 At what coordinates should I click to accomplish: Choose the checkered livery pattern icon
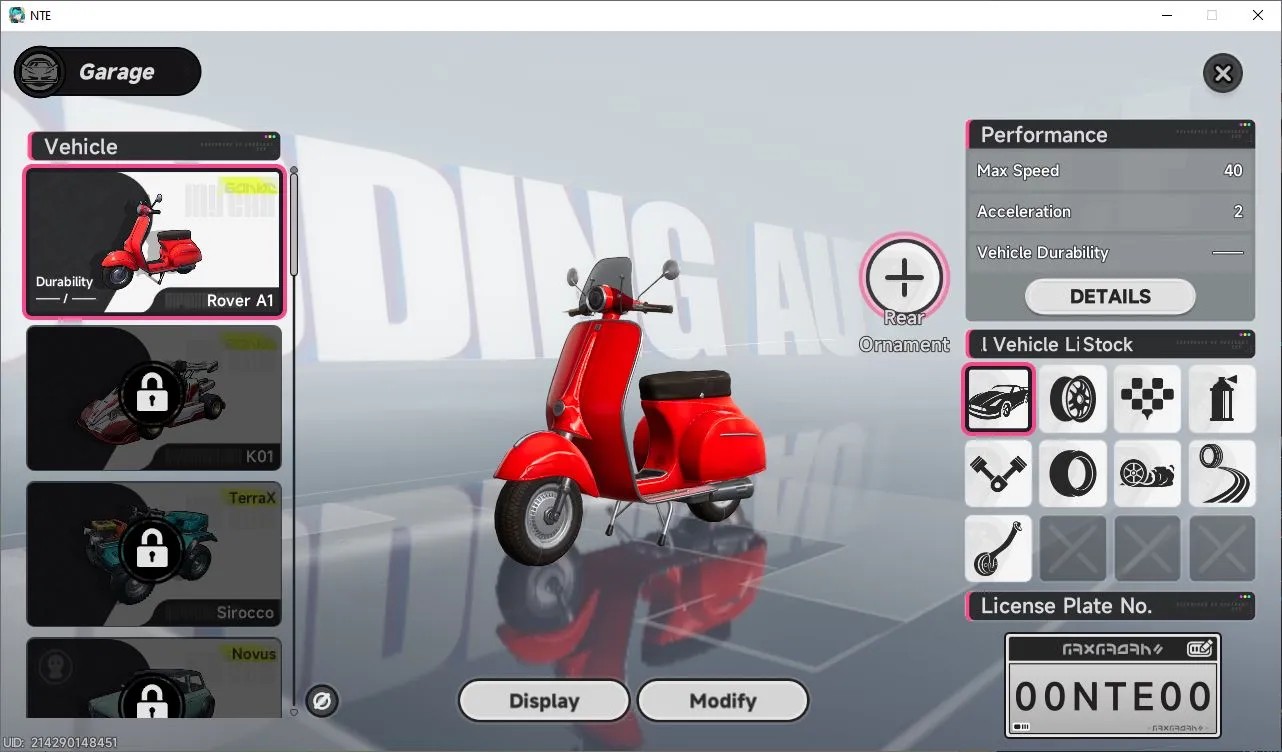click(x=1148, y=399)
